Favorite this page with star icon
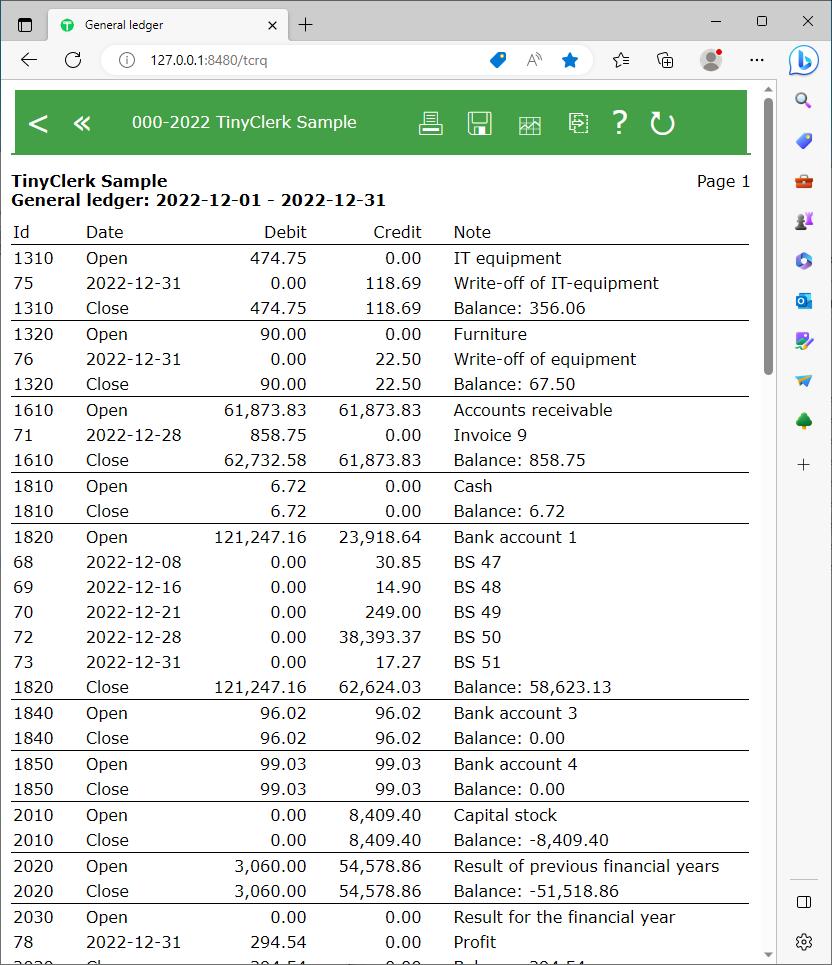This screenshot has width=832, height=965. tap(570, 60)
